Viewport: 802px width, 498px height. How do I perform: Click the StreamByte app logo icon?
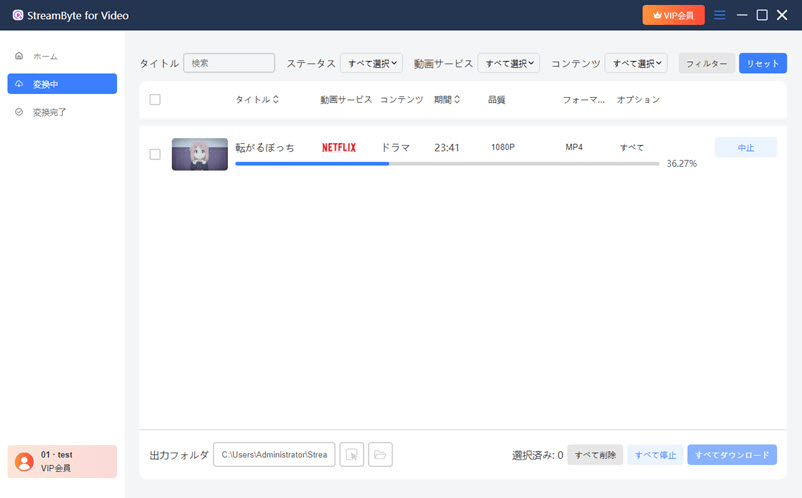coord(18,15)
